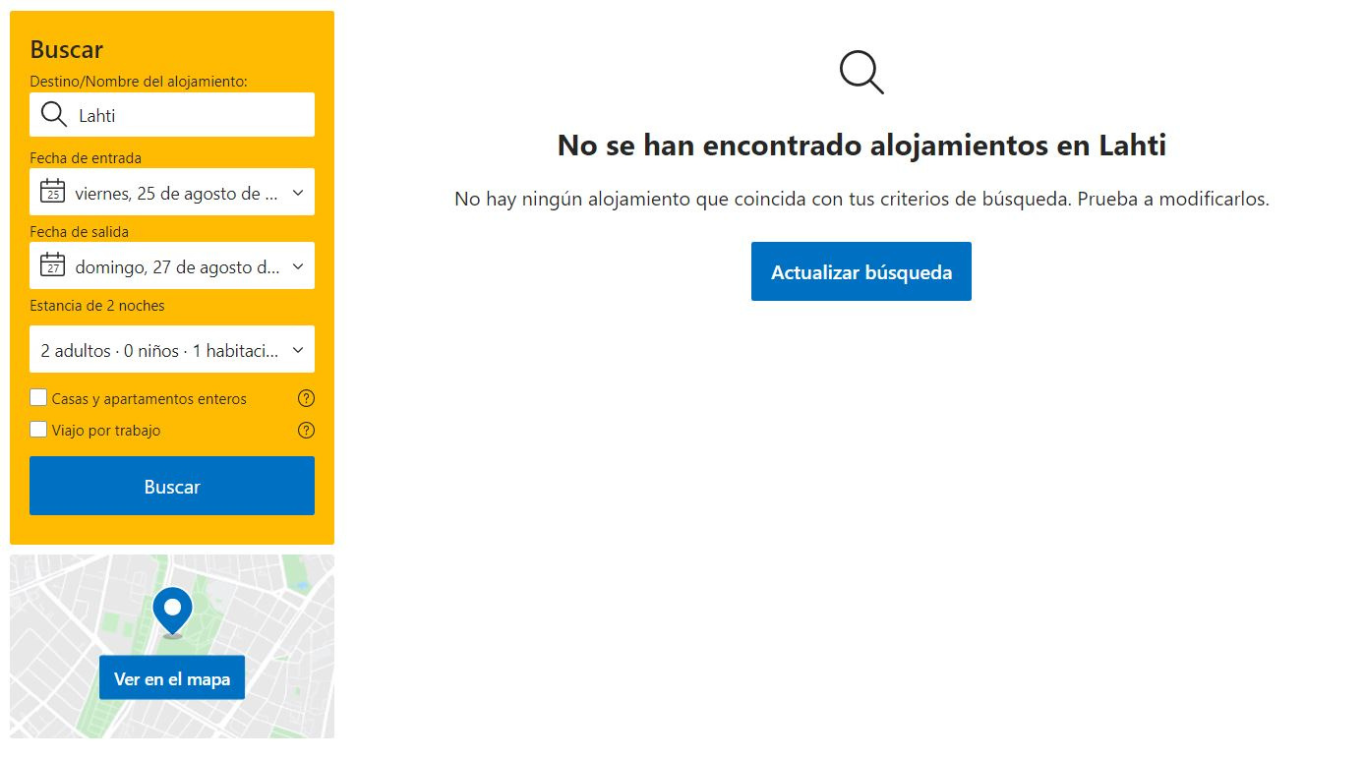
Task: Click the magnifier icon in the destination field
Action: 53,115
